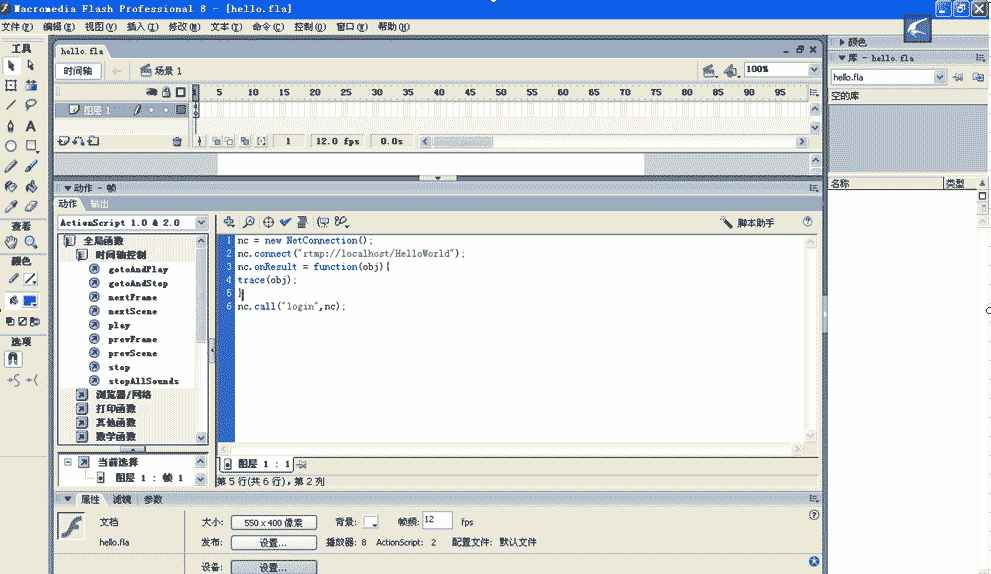Toggle lock all layers padlock icon

click(x=166, y=92)
